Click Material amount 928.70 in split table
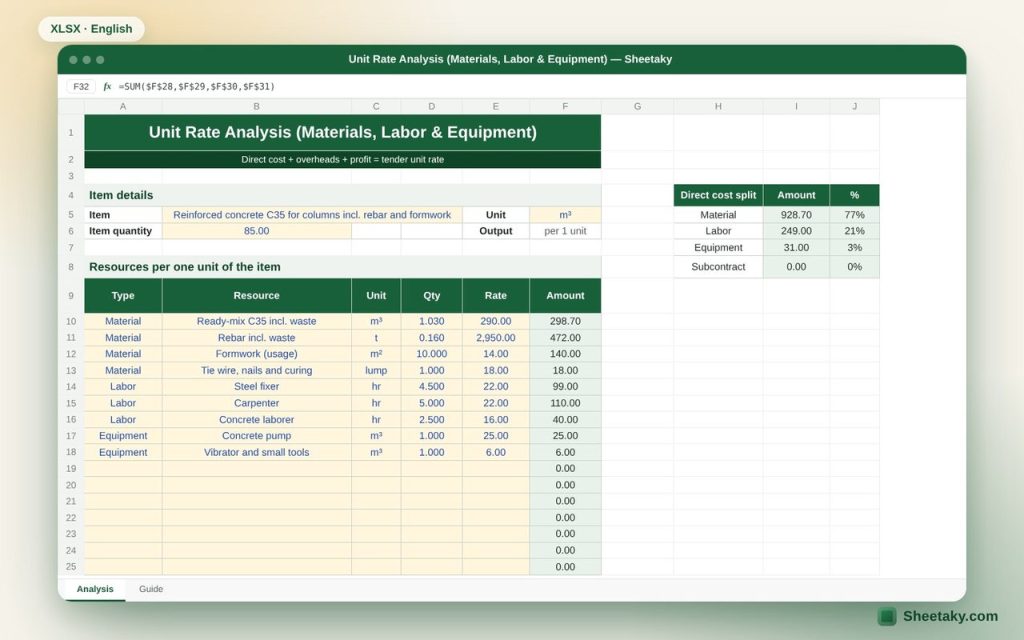Screen dimensions: 1024x640 point(796,215)
